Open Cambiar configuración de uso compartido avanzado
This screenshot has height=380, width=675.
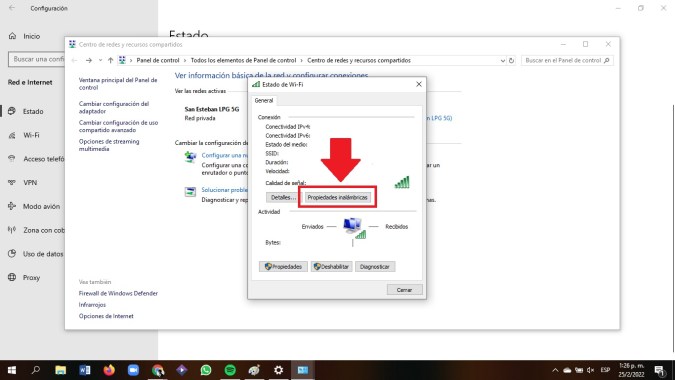pos(118,126)
